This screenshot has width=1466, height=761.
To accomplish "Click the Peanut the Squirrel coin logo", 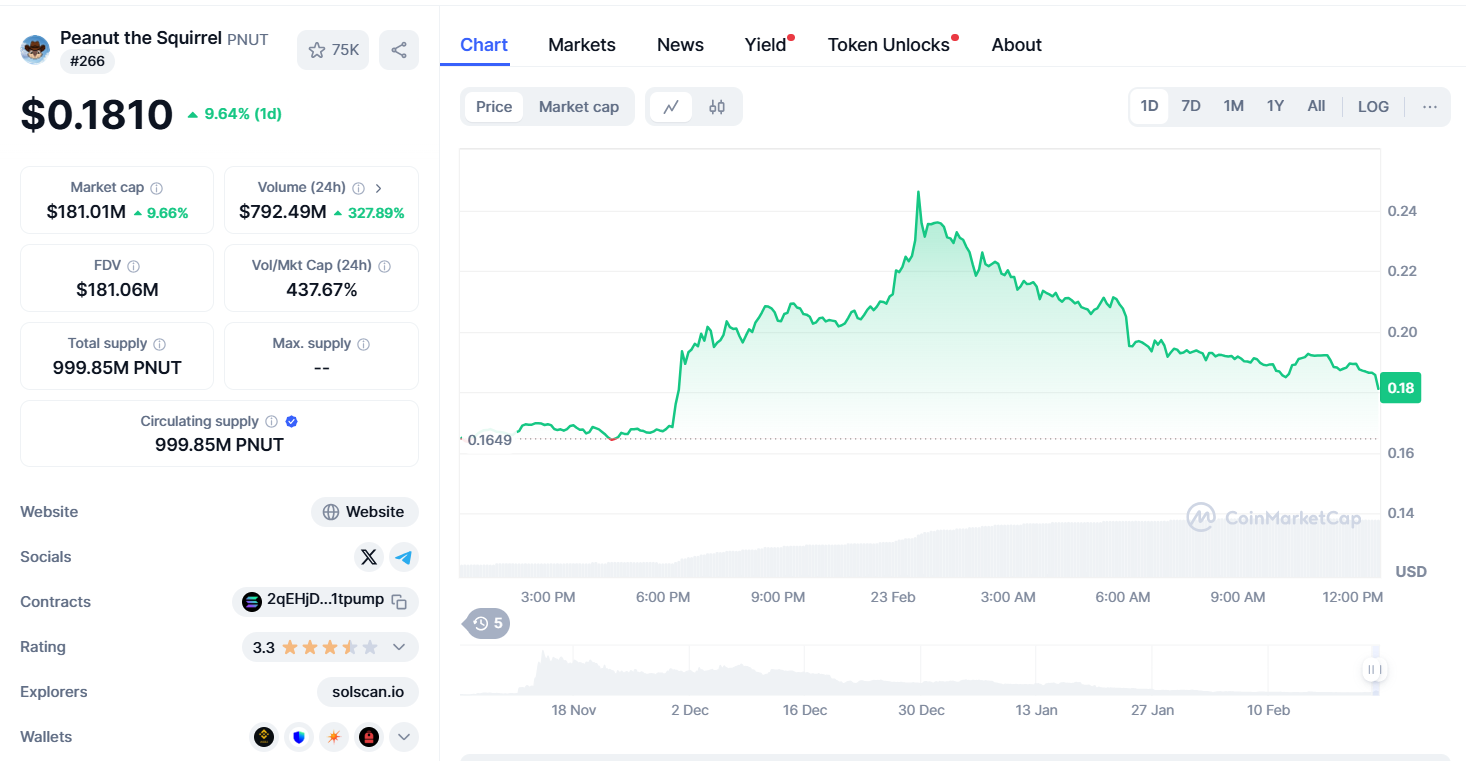I will point(35,49).
